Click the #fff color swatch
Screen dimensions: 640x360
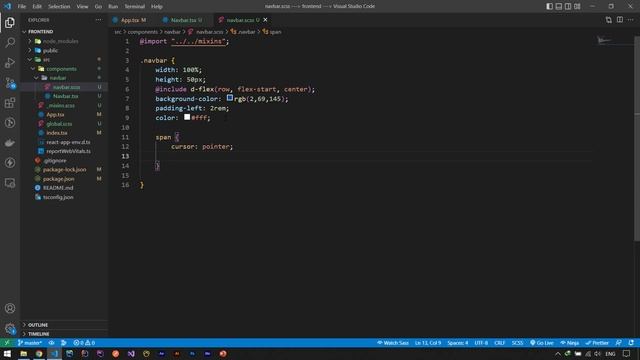tap(187, 117)
